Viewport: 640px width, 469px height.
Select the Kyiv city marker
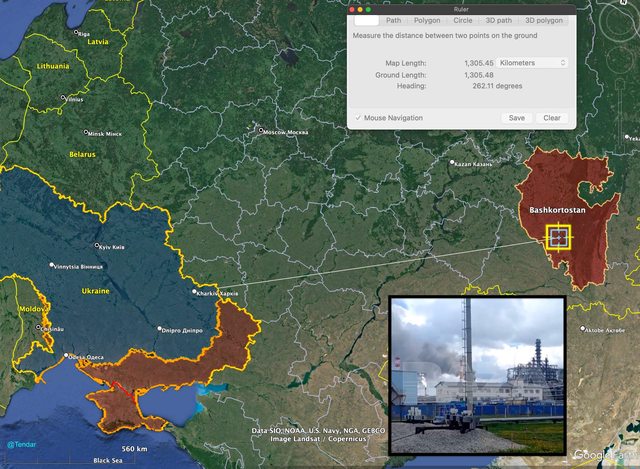point(95,244)
